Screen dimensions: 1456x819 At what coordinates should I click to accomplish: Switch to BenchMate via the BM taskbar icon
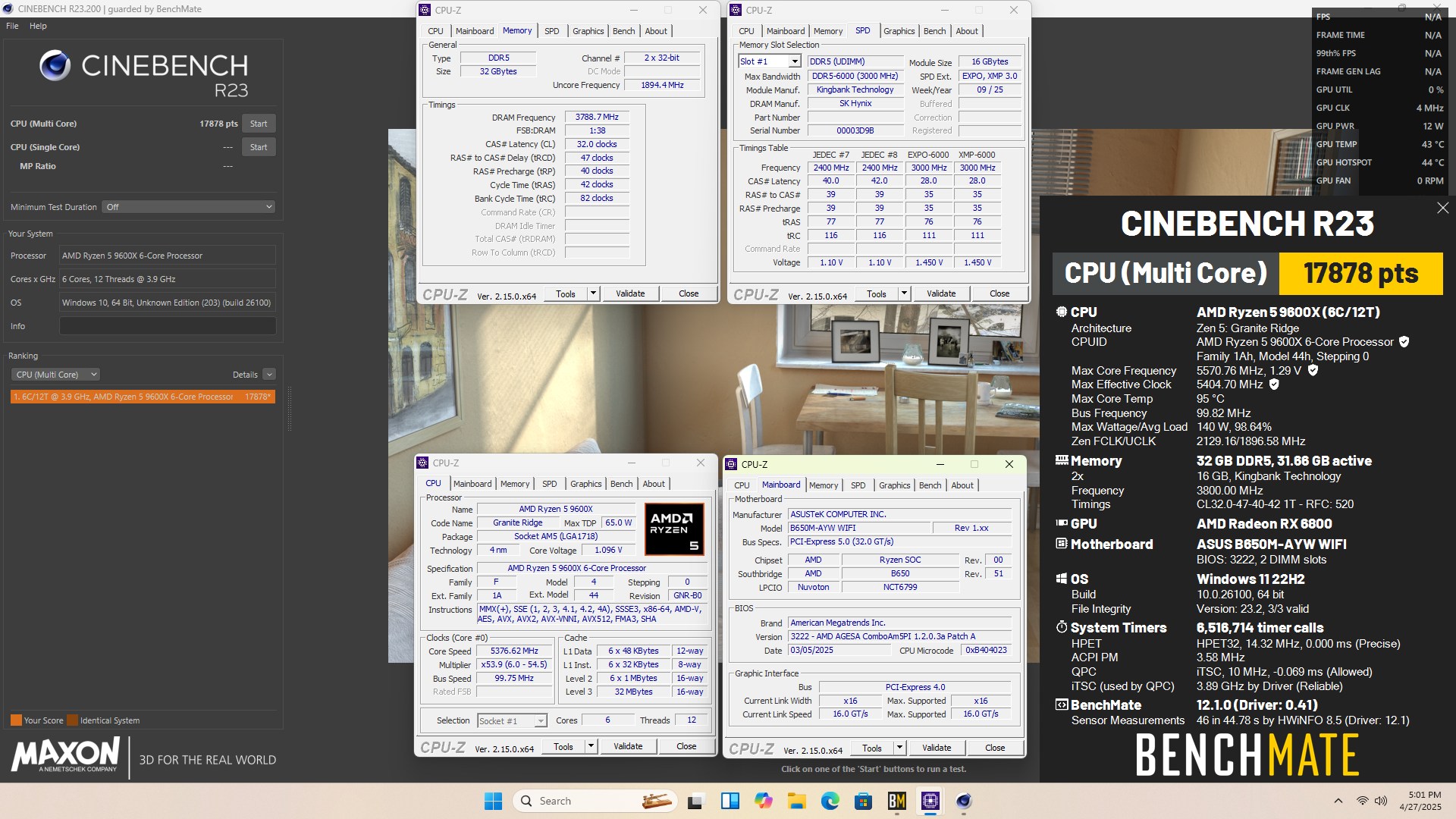click(897, 801)
